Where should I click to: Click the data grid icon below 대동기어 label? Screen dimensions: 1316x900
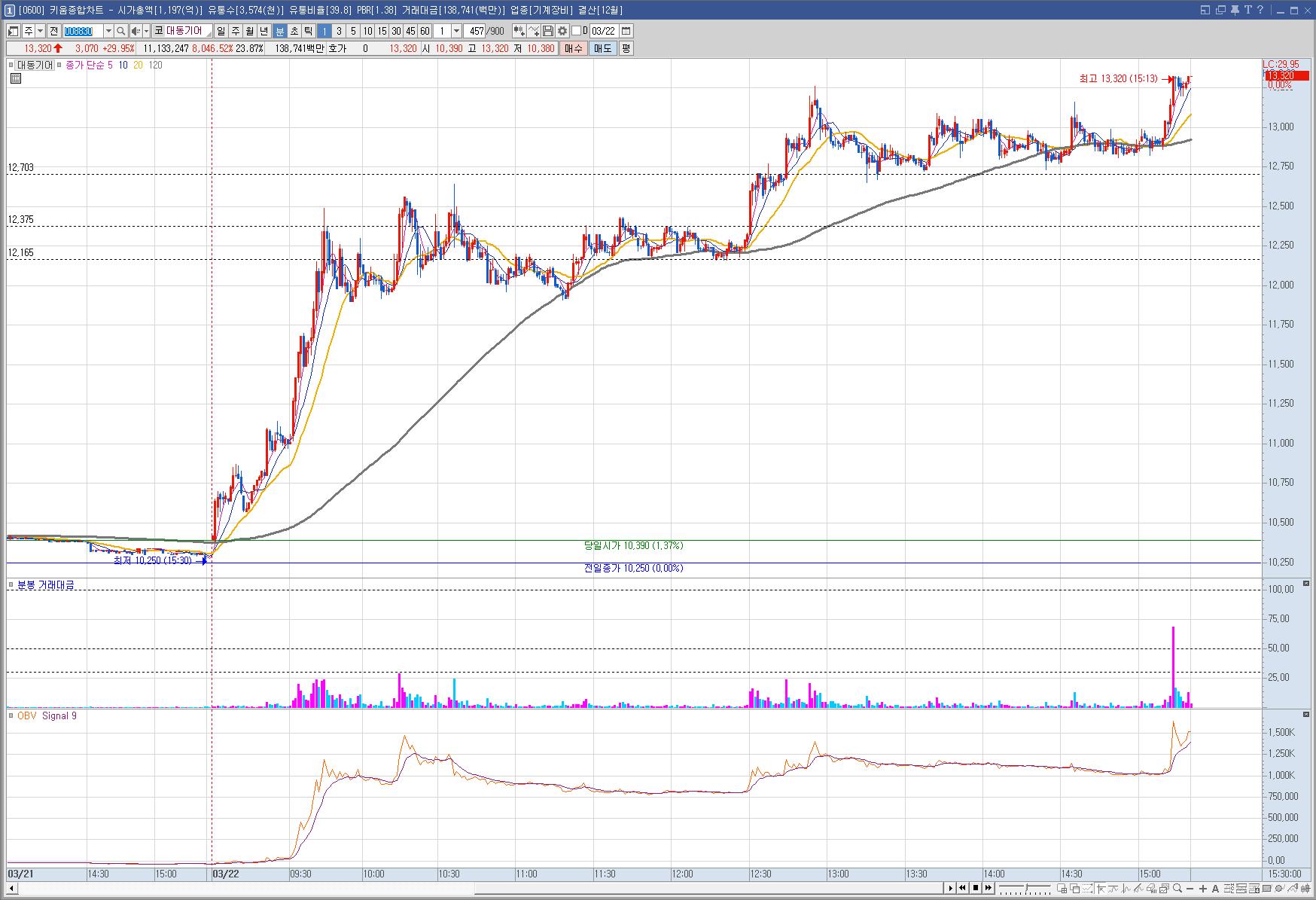click(x=15, y=78)
